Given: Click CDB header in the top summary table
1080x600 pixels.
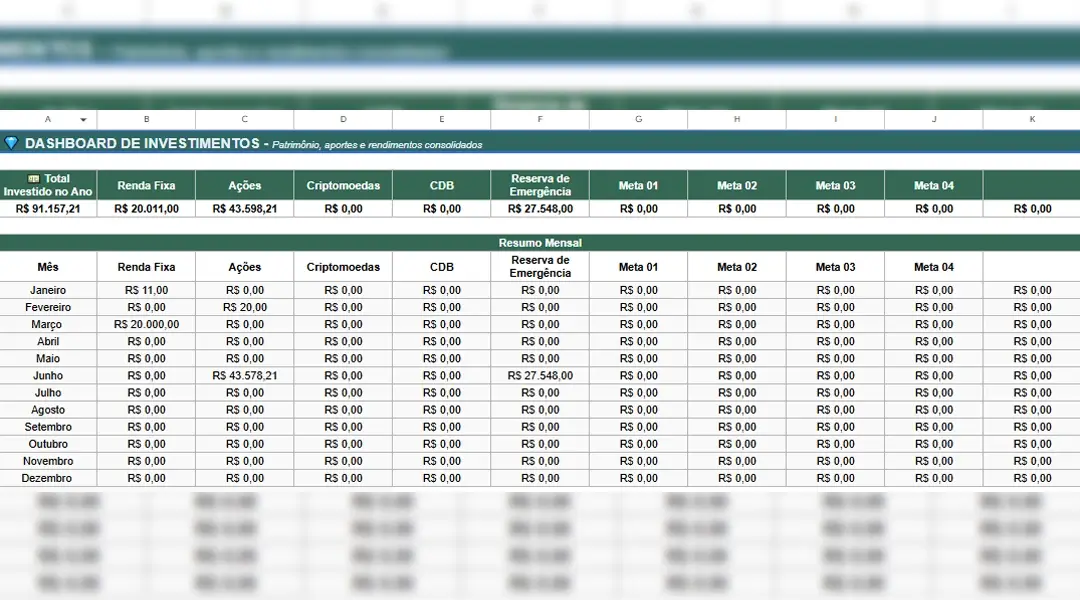Looking at the screenshot, I should [x=442, y=185].
